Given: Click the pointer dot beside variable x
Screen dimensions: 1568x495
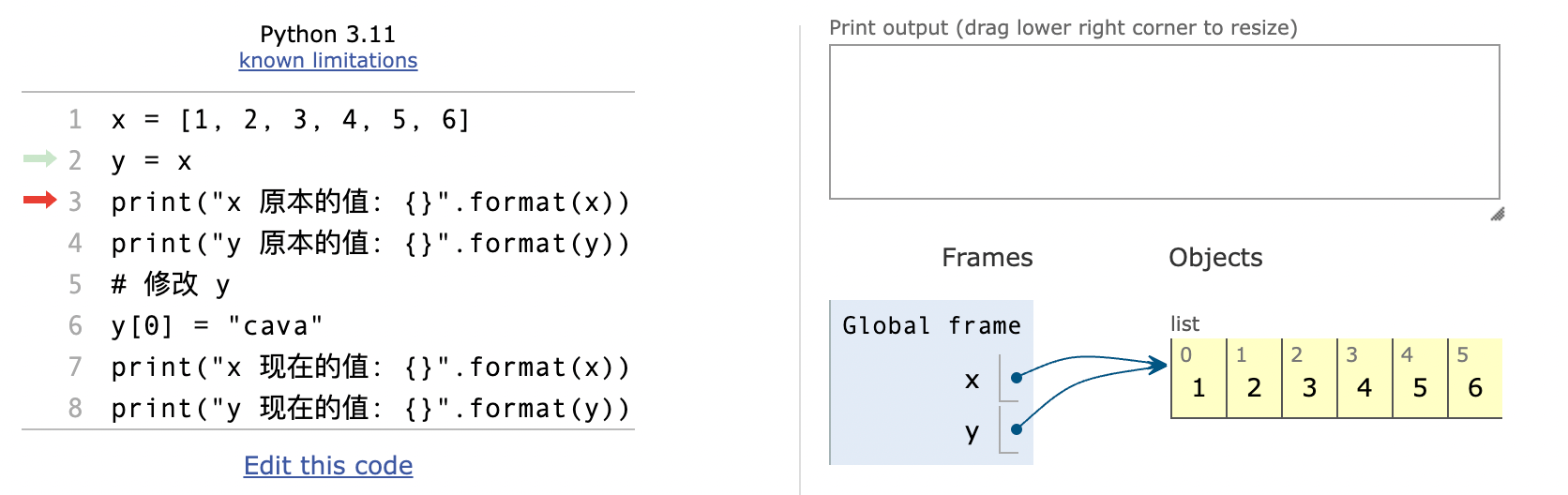Looking at the screenshot, I should tap(1017, 378).
